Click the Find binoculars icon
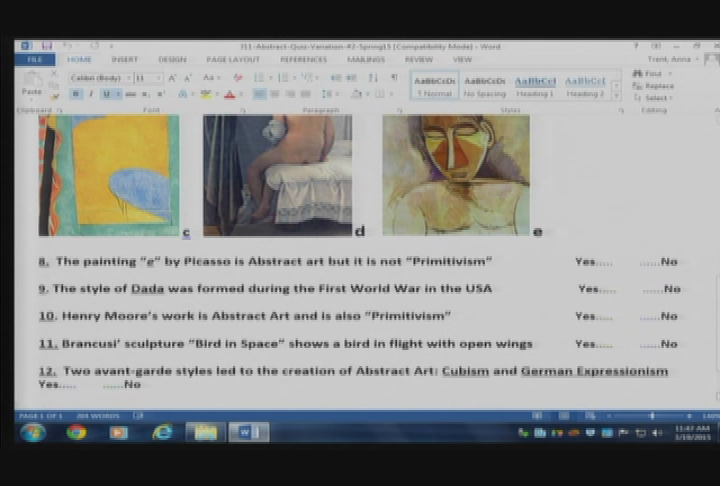Viewport: 720px width, 486px height. point(637,73)
